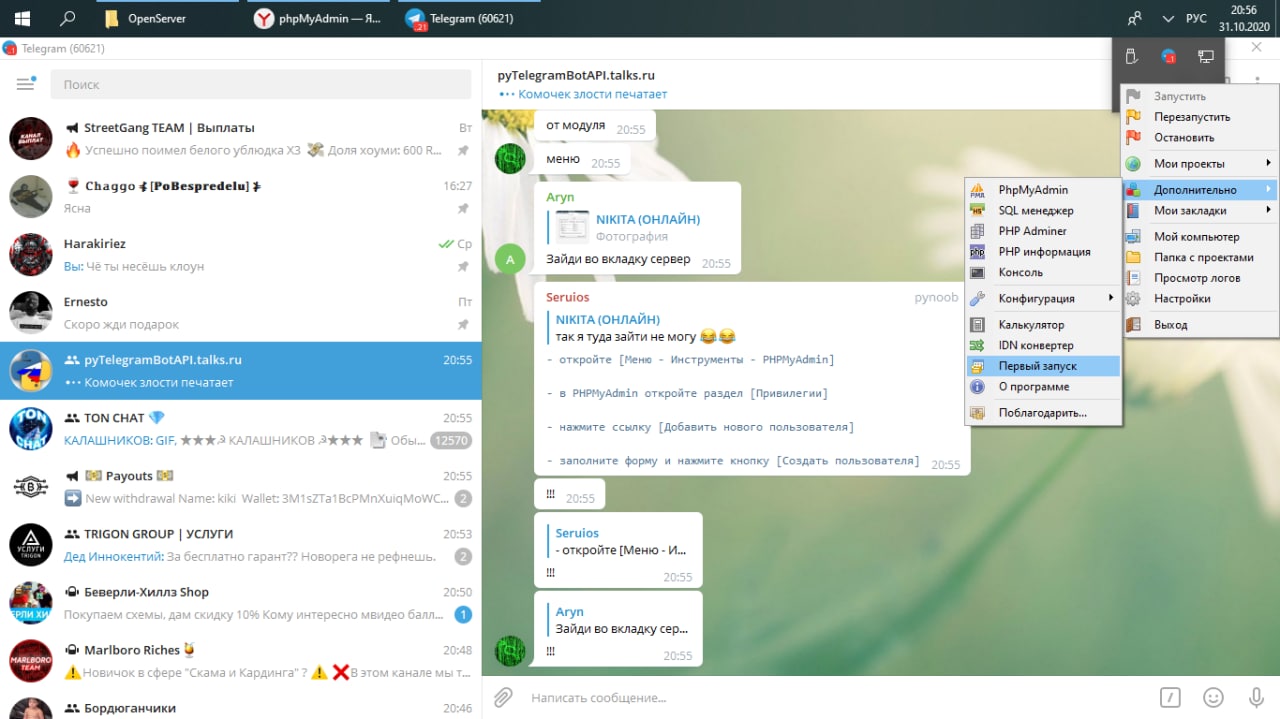Image resolution: width=1280 pixels, height=719 pixels.
Task: Expand Мои проекты submenu
Action: 1199,163
